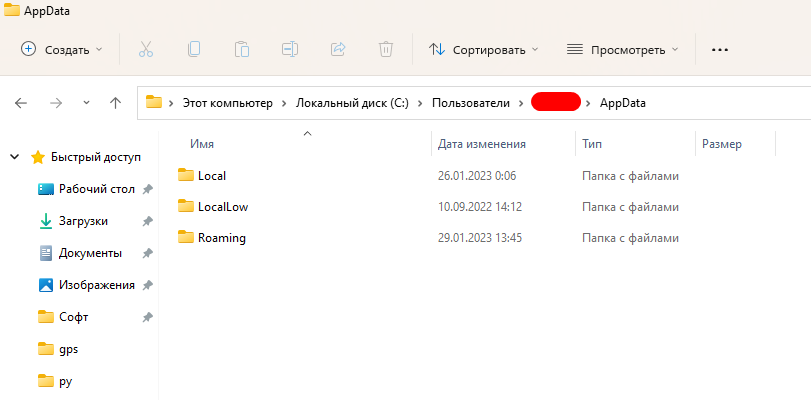This screenshot has width=811, height=400.
Task: Expand chevron after Локальный диск (C:)
Action: click(x=420, y=103)
